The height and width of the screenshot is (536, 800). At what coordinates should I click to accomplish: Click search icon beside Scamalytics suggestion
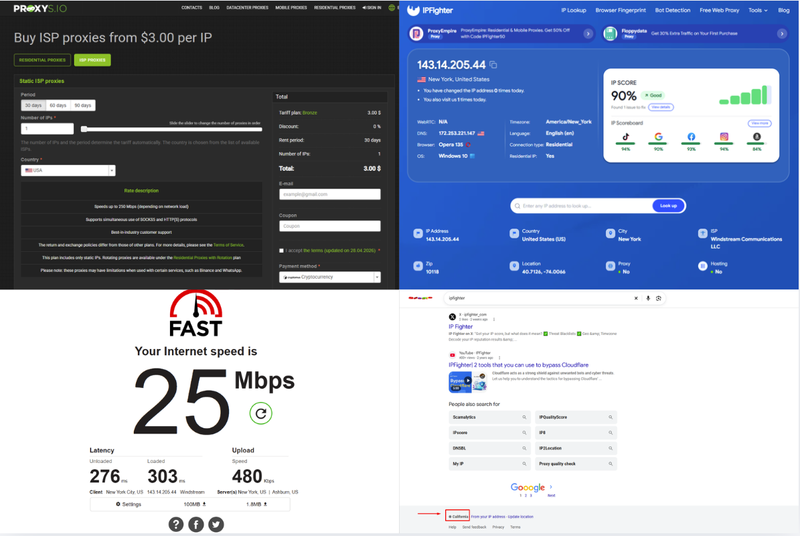pyautogui.click(x=524, y=417)
